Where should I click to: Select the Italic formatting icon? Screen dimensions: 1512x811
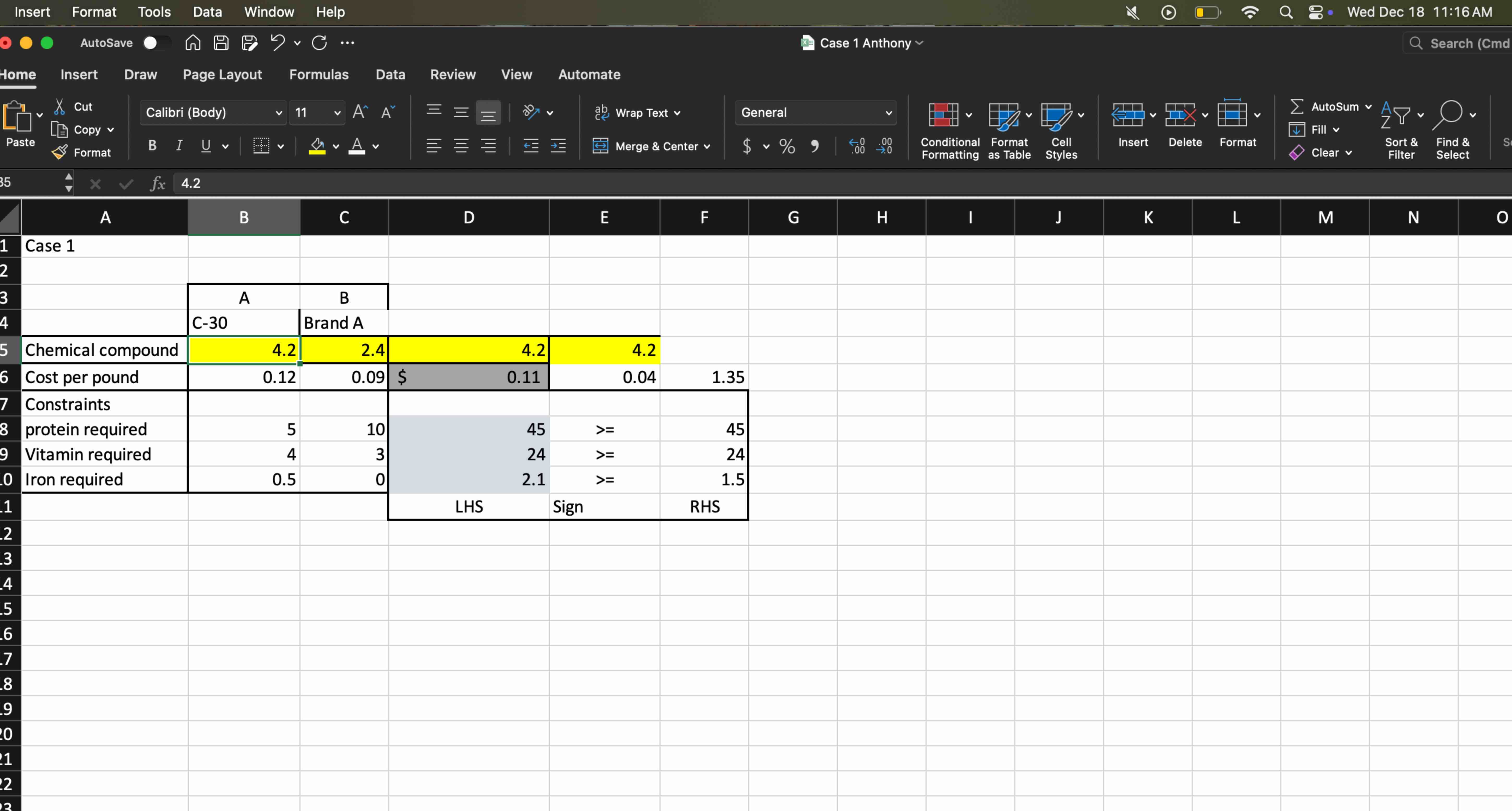[179, 146]
